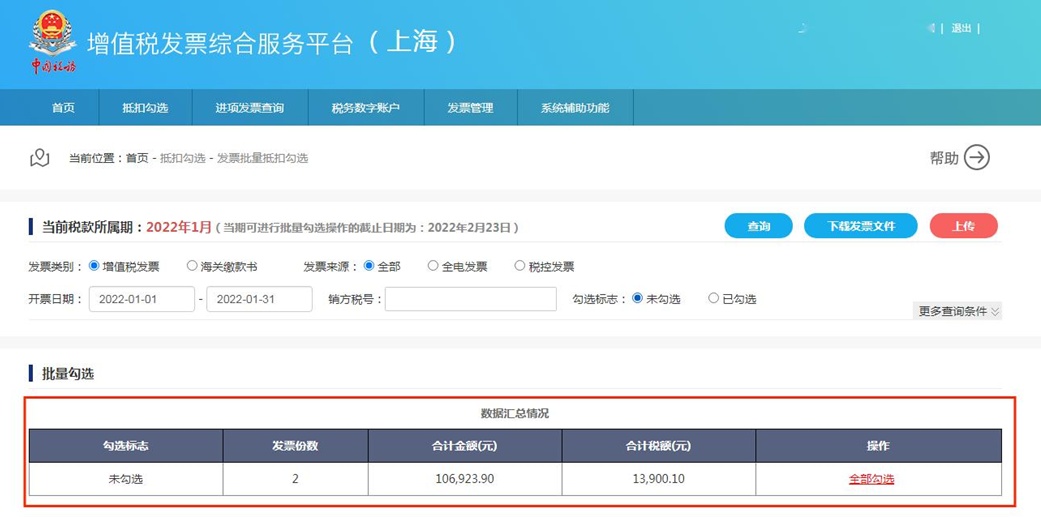Click the China Tax emblem logo
The image size is (1041, 521).
click(x=52, y=36)
